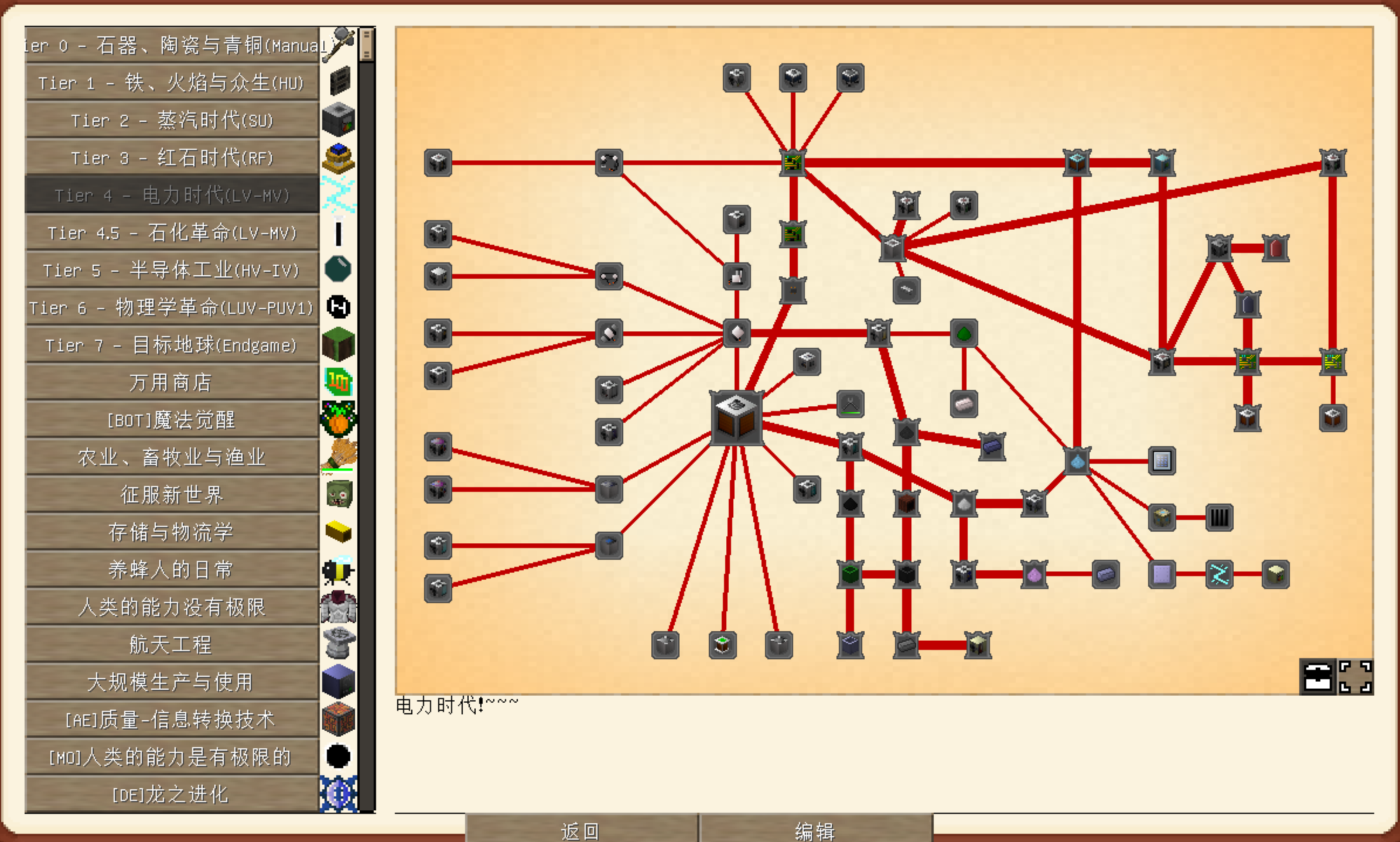Select the pink droplet dust quest
The image size is (1400, 842).
1034,574
